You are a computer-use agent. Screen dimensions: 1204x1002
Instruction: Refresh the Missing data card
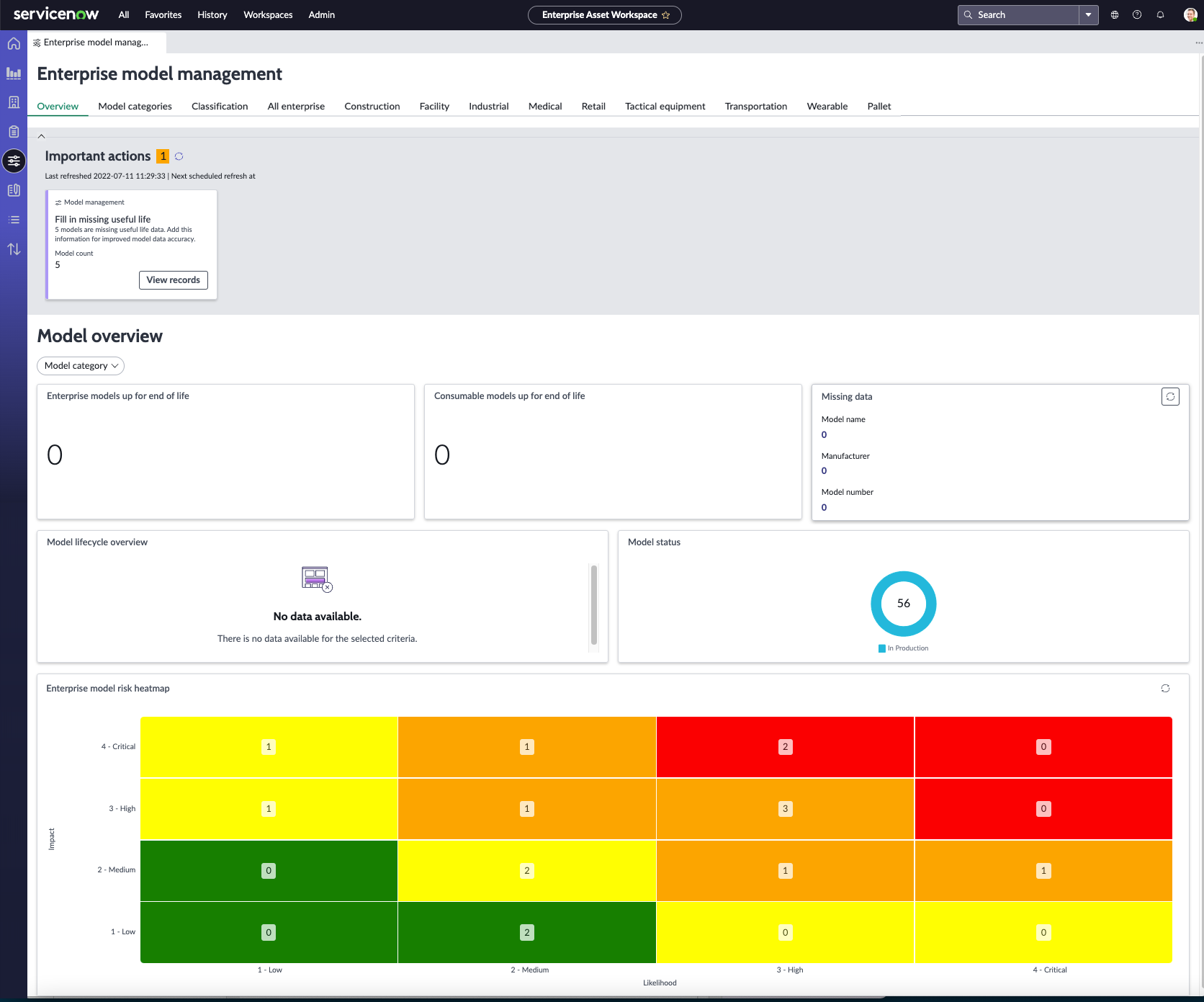[x=1170, y=397]
